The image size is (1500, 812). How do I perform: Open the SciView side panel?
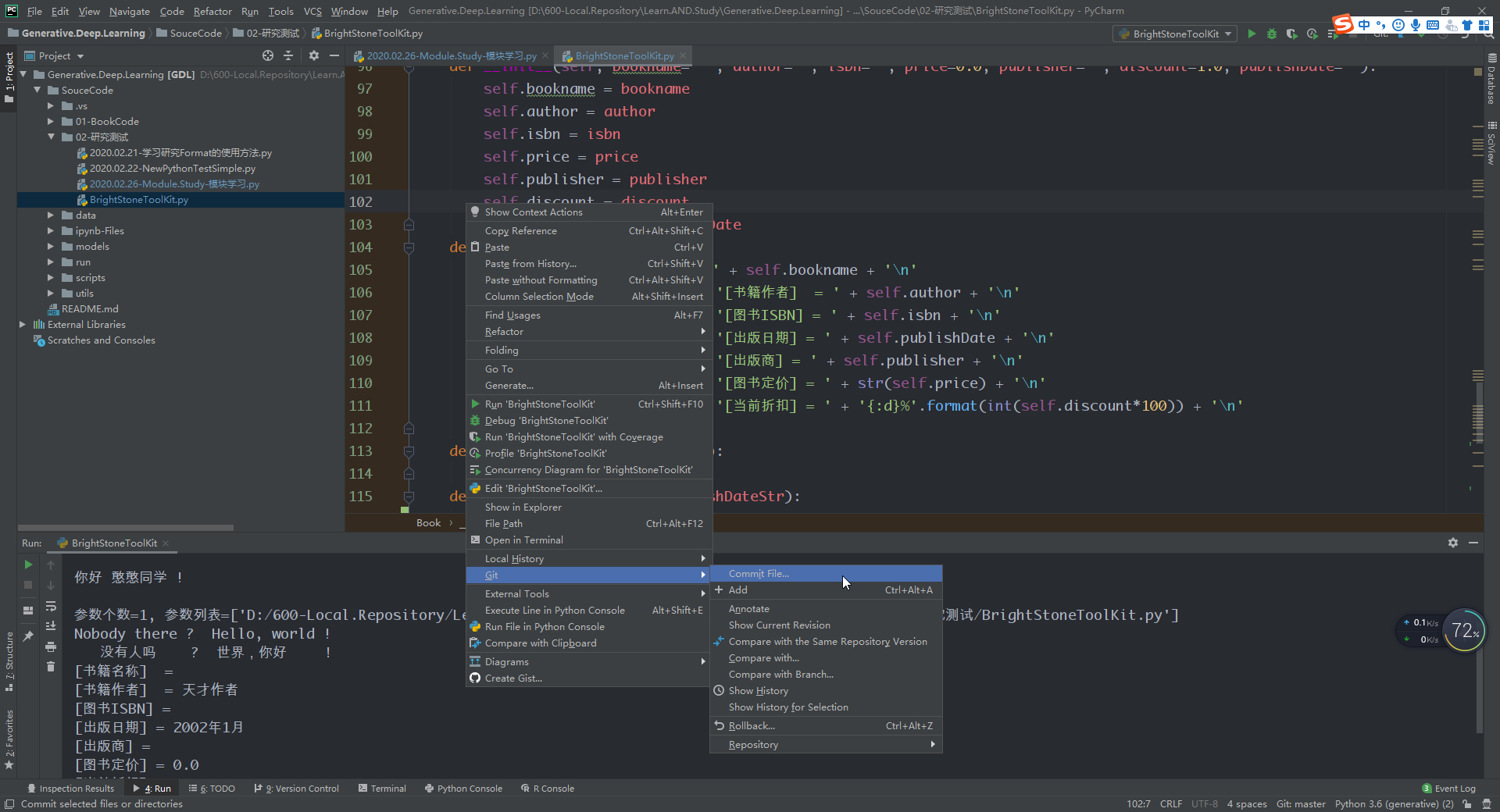pyautogui.click(x=1491, y=143)
